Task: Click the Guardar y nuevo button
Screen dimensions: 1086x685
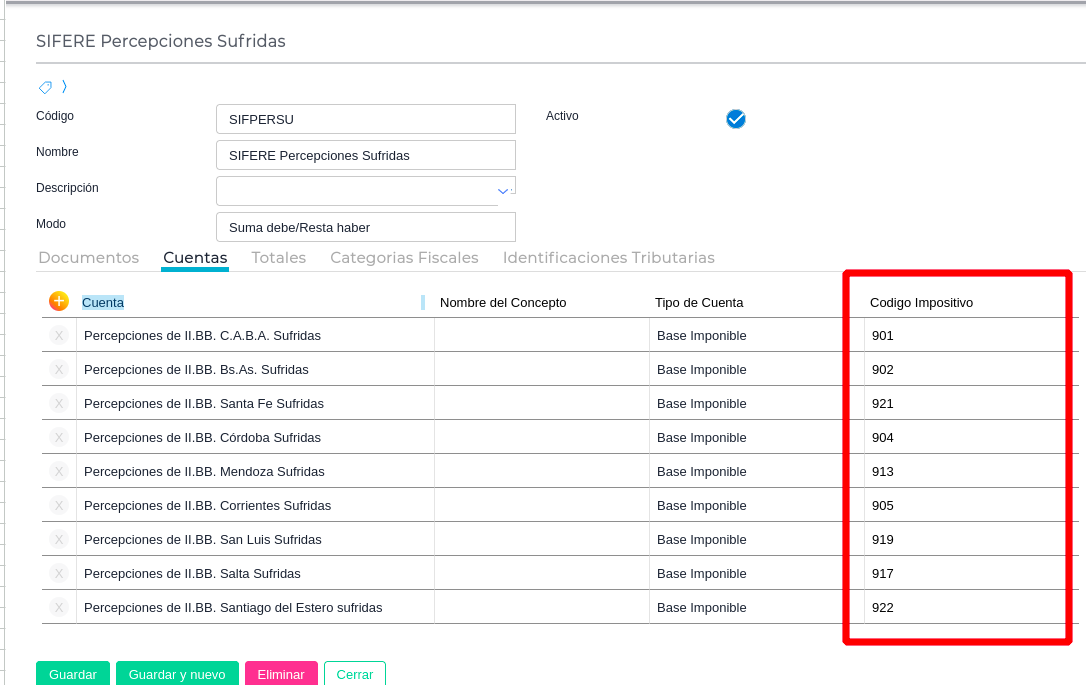Action: click(x=177, y=674)
